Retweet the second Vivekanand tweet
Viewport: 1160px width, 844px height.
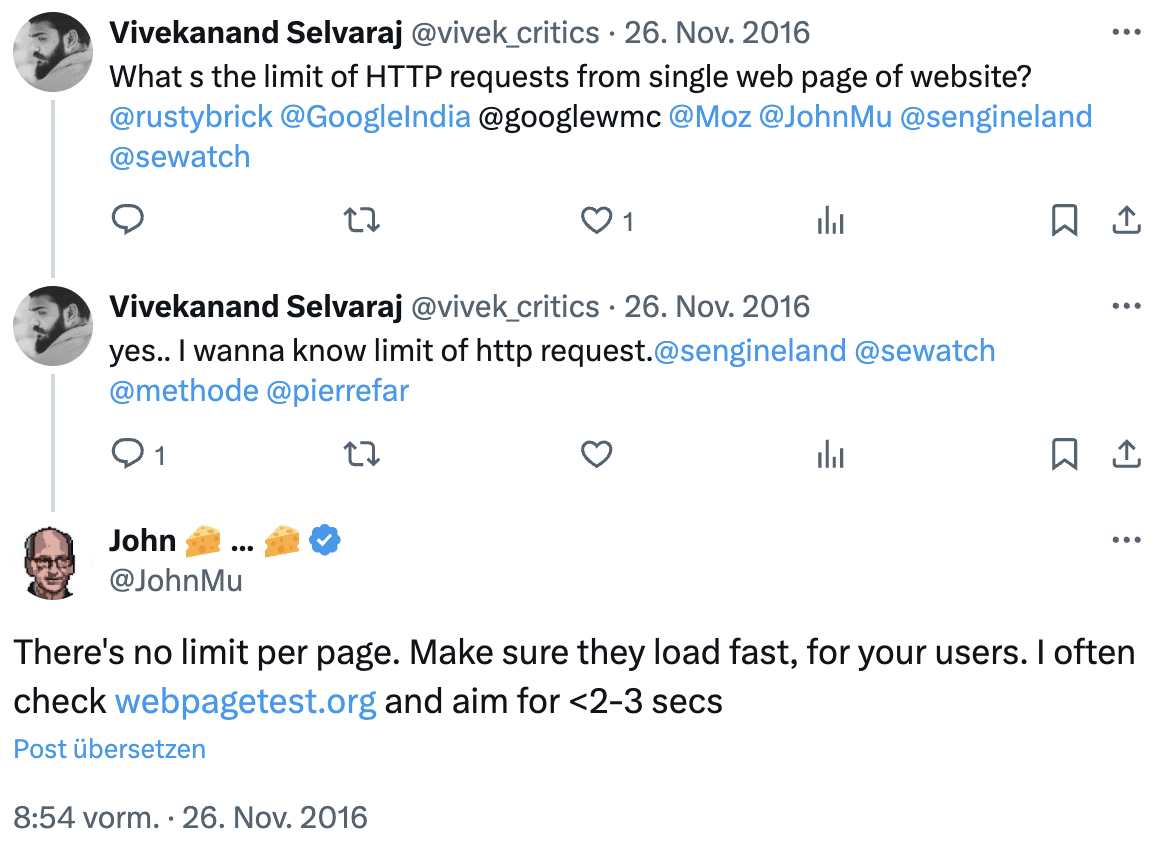pos(362,453)
